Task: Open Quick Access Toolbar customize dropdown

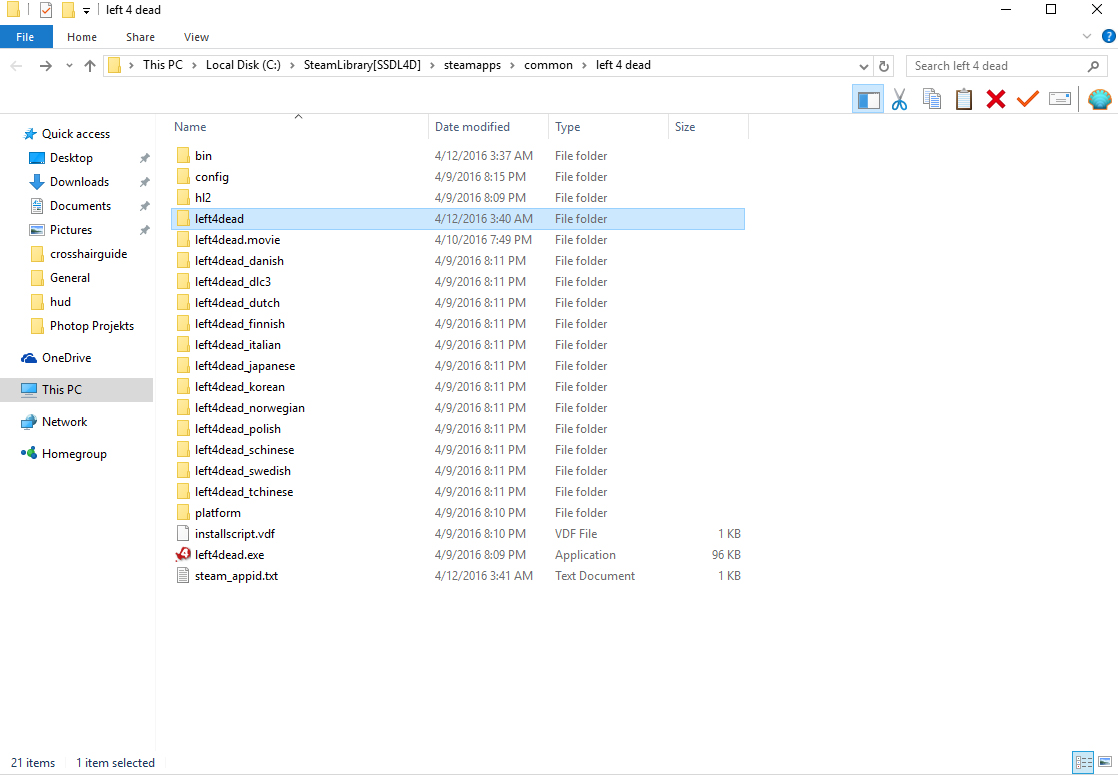Action: pos(86,11)
